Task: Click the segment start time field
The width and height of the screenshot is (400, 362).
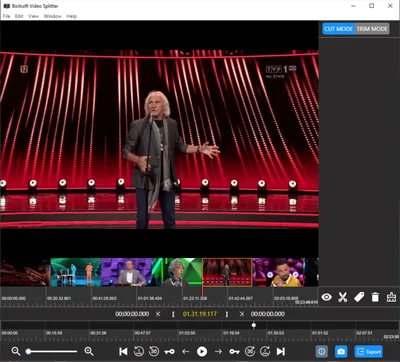Action: (132, 314)
